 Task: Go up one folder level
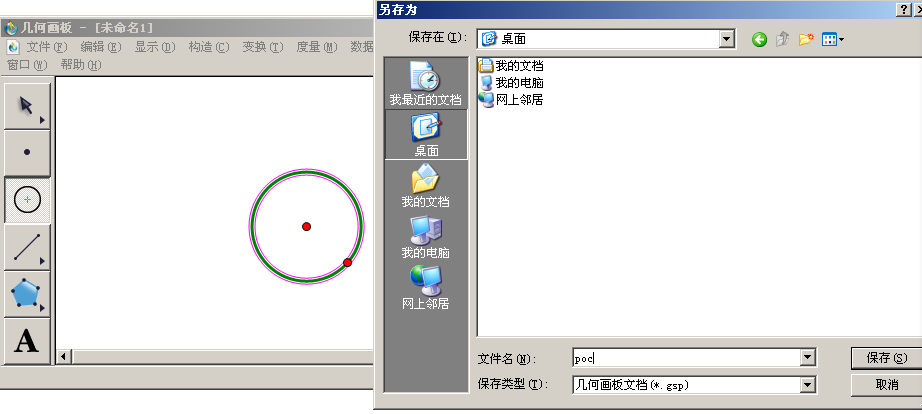point(783,39)
